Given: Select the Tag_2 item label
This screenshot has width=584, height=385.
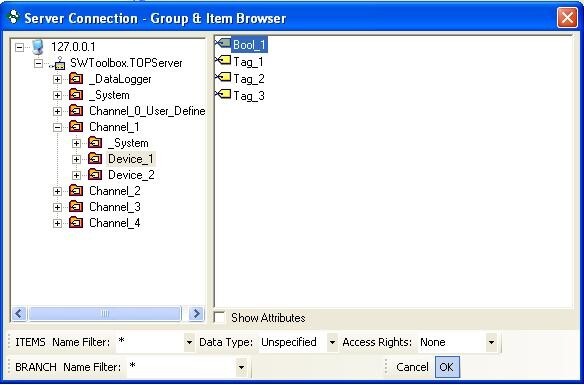Looking at the screenshot, I should click(249, 79).
